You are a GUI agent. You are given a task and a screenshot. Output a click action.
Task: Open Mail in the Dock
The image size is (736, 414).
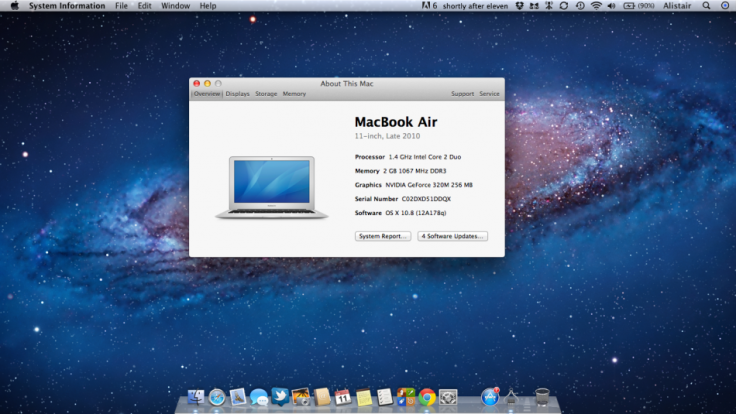[238, 397]
